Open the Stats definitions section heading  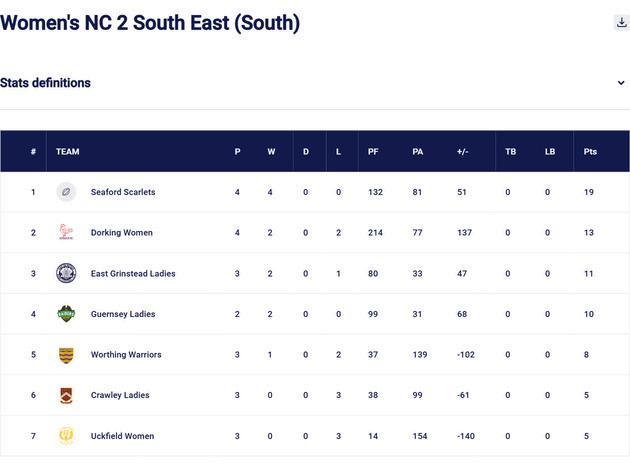(46, 83)
